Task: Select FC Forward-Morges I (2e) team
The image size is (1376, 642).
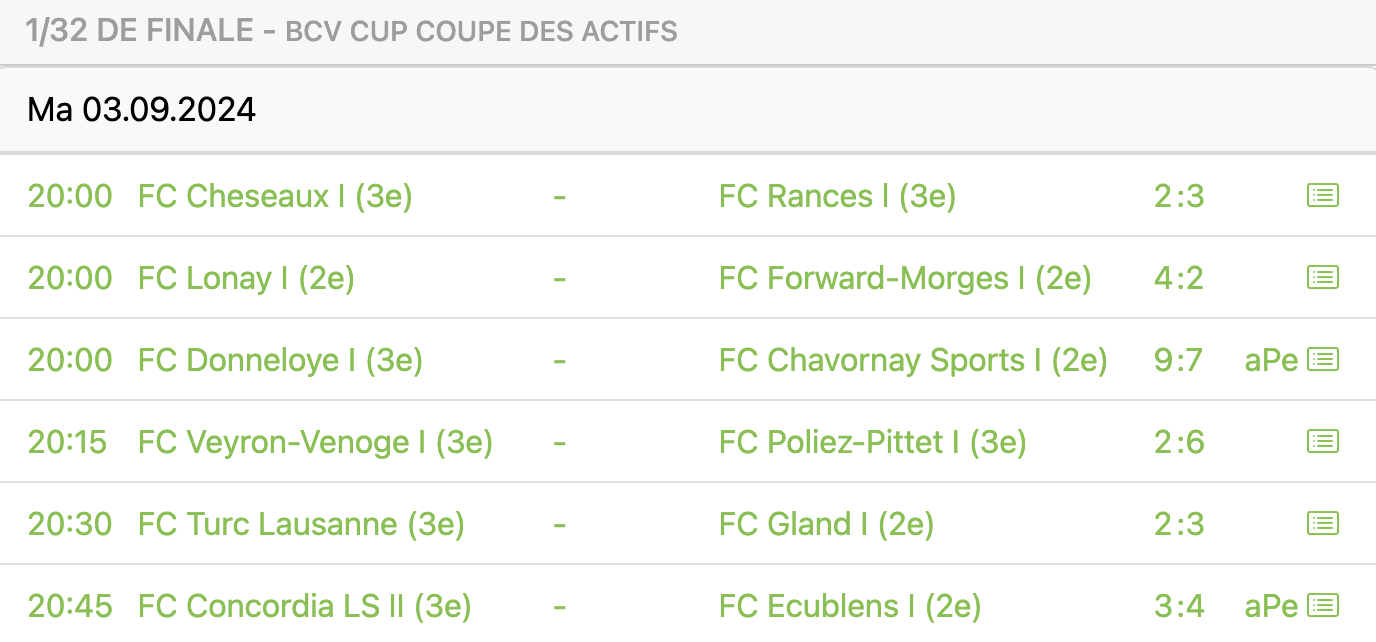Action: point(905,279)
